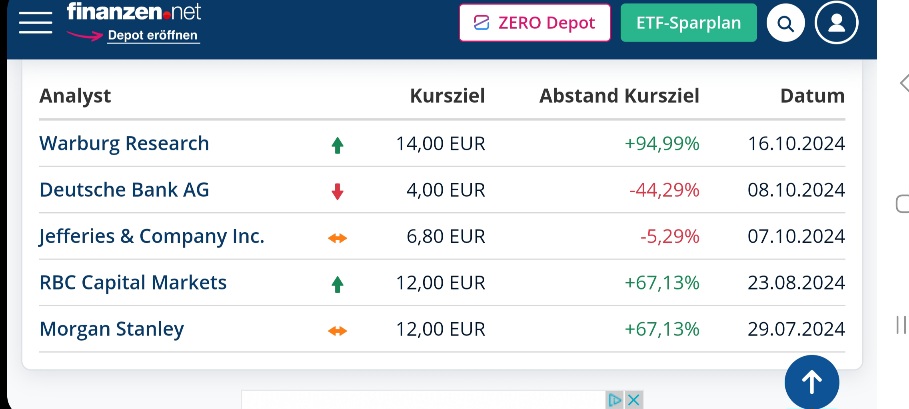This screenshot has height=409, width=909.
Task: Close the ad via the X icon
Action: coord(632,400)
